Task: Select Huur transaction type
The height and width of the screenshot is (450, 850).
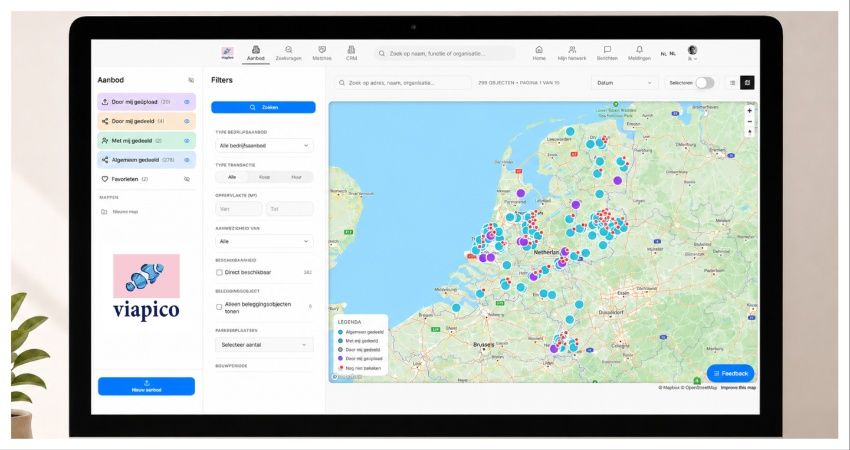Action: (x=296, y=177)
